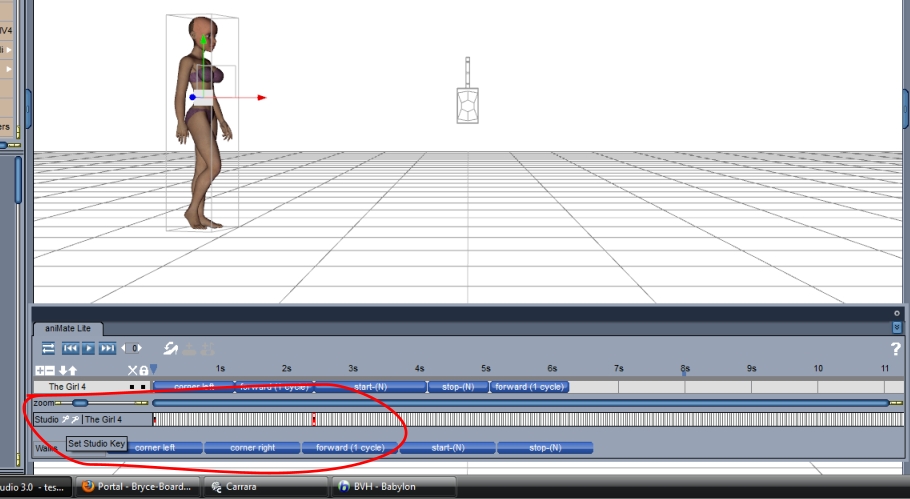Click the X delete icon above the track
This screenshot has width=910, height=499.
[x=132, y=370]
